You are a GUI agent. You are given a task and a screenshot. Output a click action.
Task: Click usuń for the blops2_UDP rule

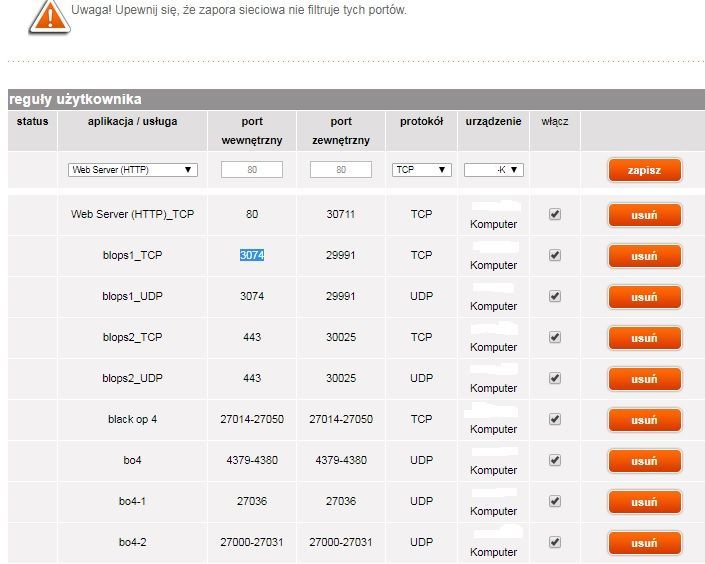(x=644, y=379)
